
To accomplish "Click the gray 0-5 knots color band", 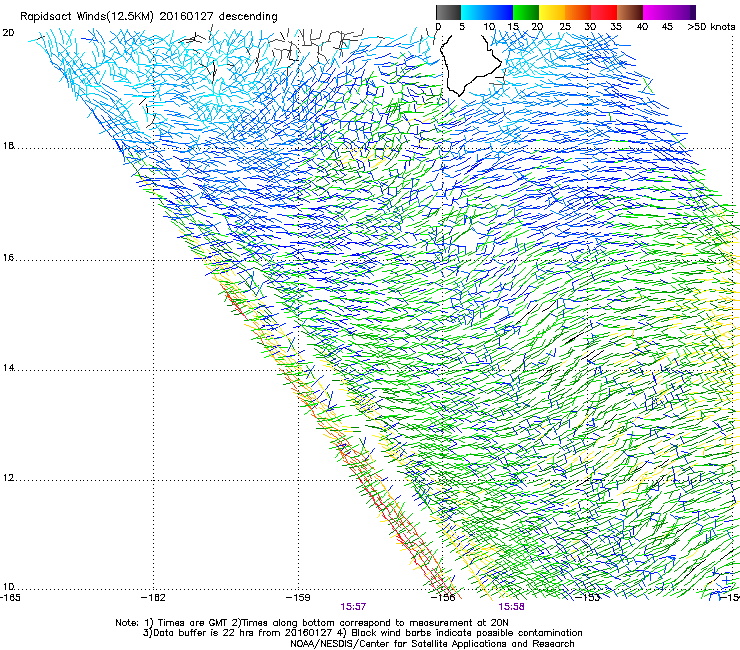I will coord(448,12).
